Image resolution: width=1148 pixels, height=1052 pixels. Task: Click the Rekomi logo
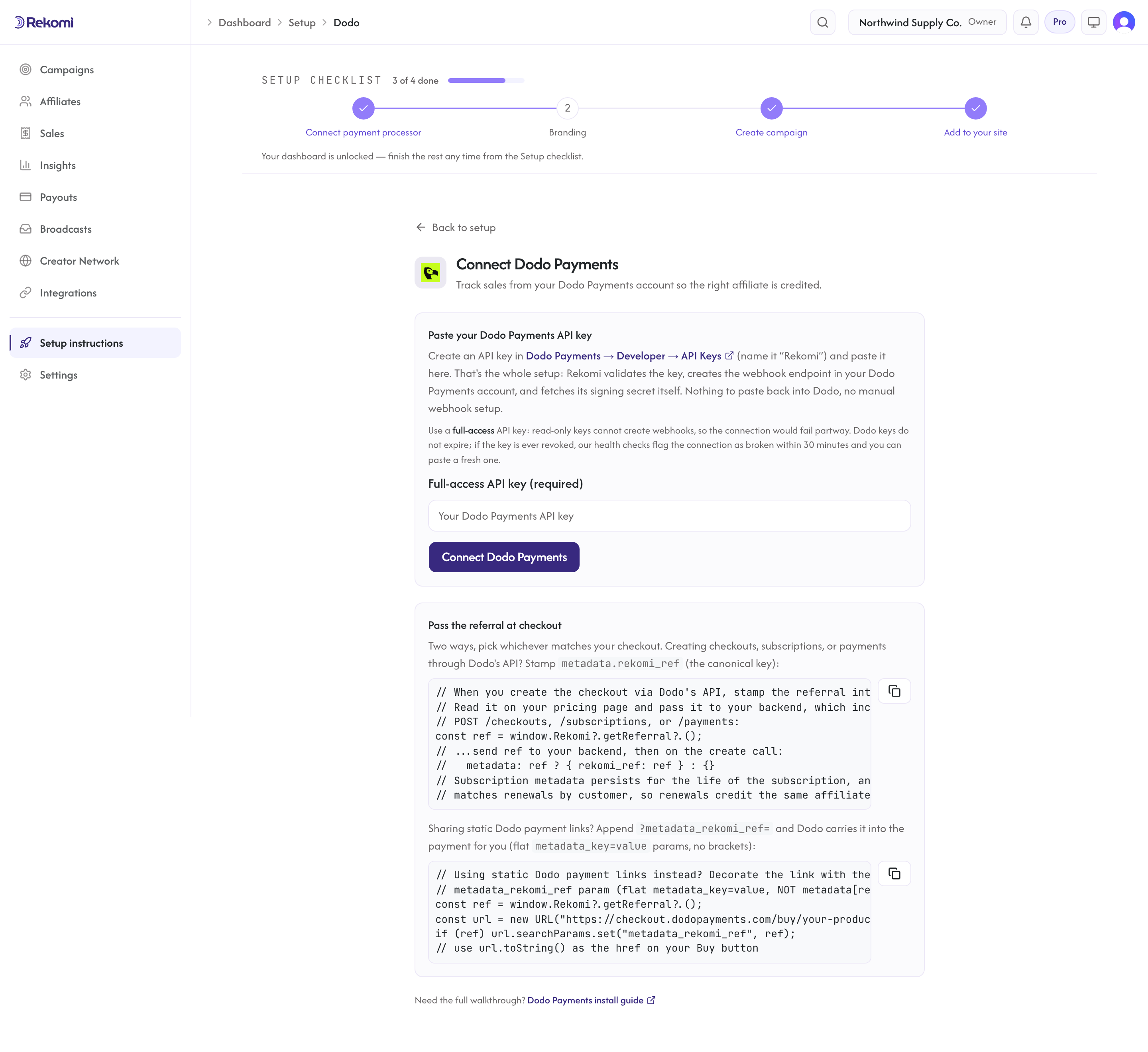click(x=44, y=22)
